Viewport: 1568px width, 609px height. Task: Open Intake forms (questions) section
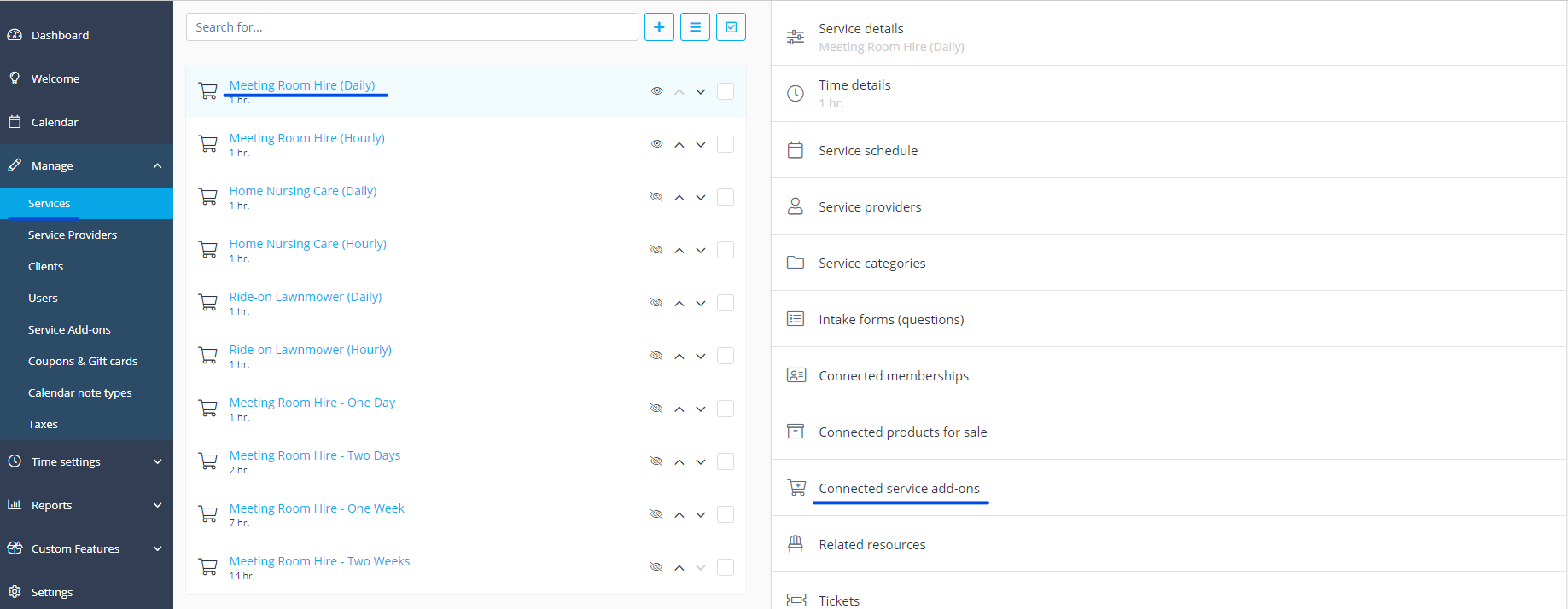(891, 319)
